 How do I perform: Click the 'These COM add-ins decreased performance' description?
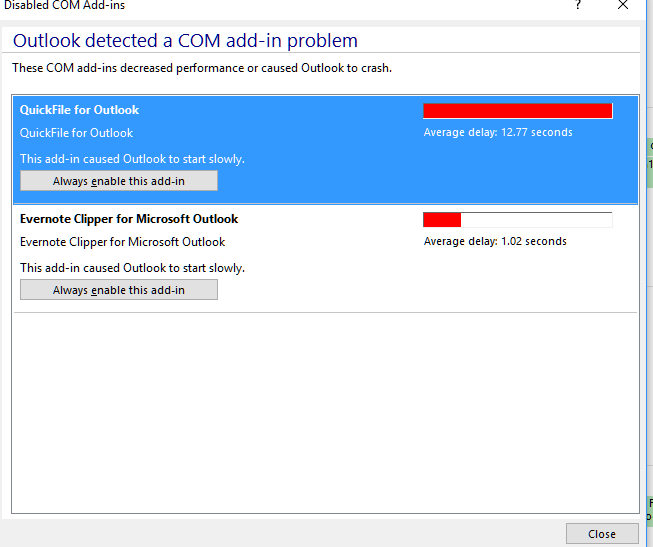click(x=202, y=68)
